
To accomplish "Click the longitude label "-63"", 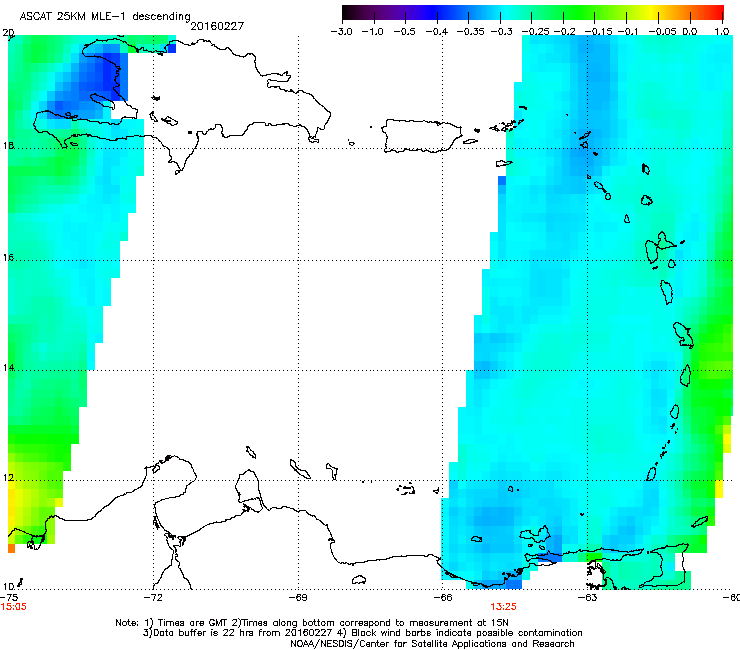I will 588,598.
